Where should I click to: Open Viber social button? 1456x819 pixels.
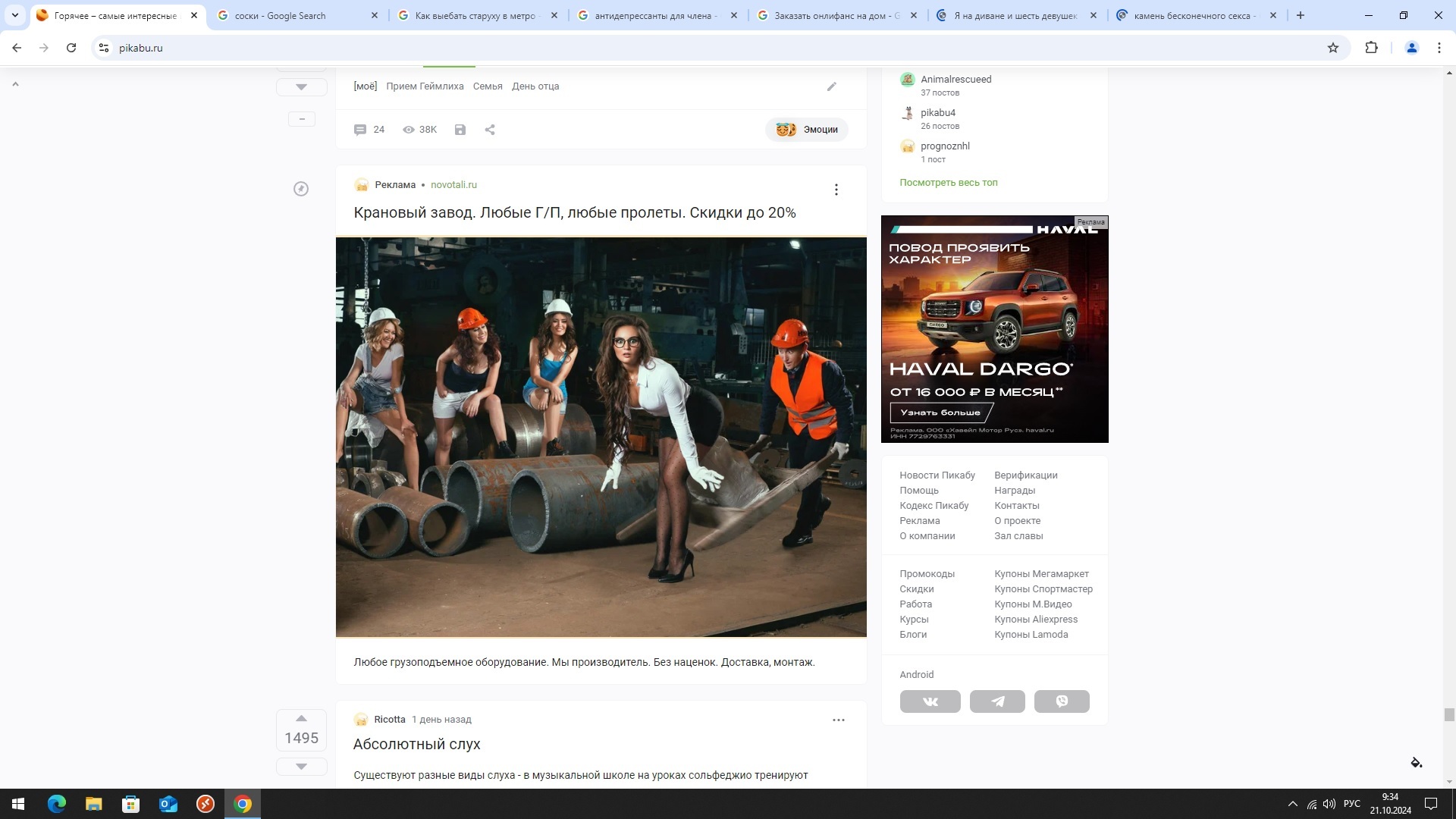(1062, 701)
